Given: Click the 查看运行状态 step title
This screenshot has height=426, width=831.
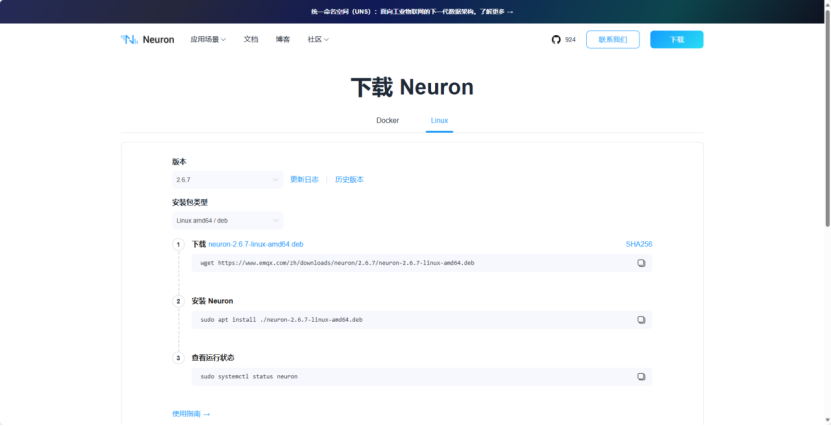Looking at the screenshot, I should coord(213,358).
